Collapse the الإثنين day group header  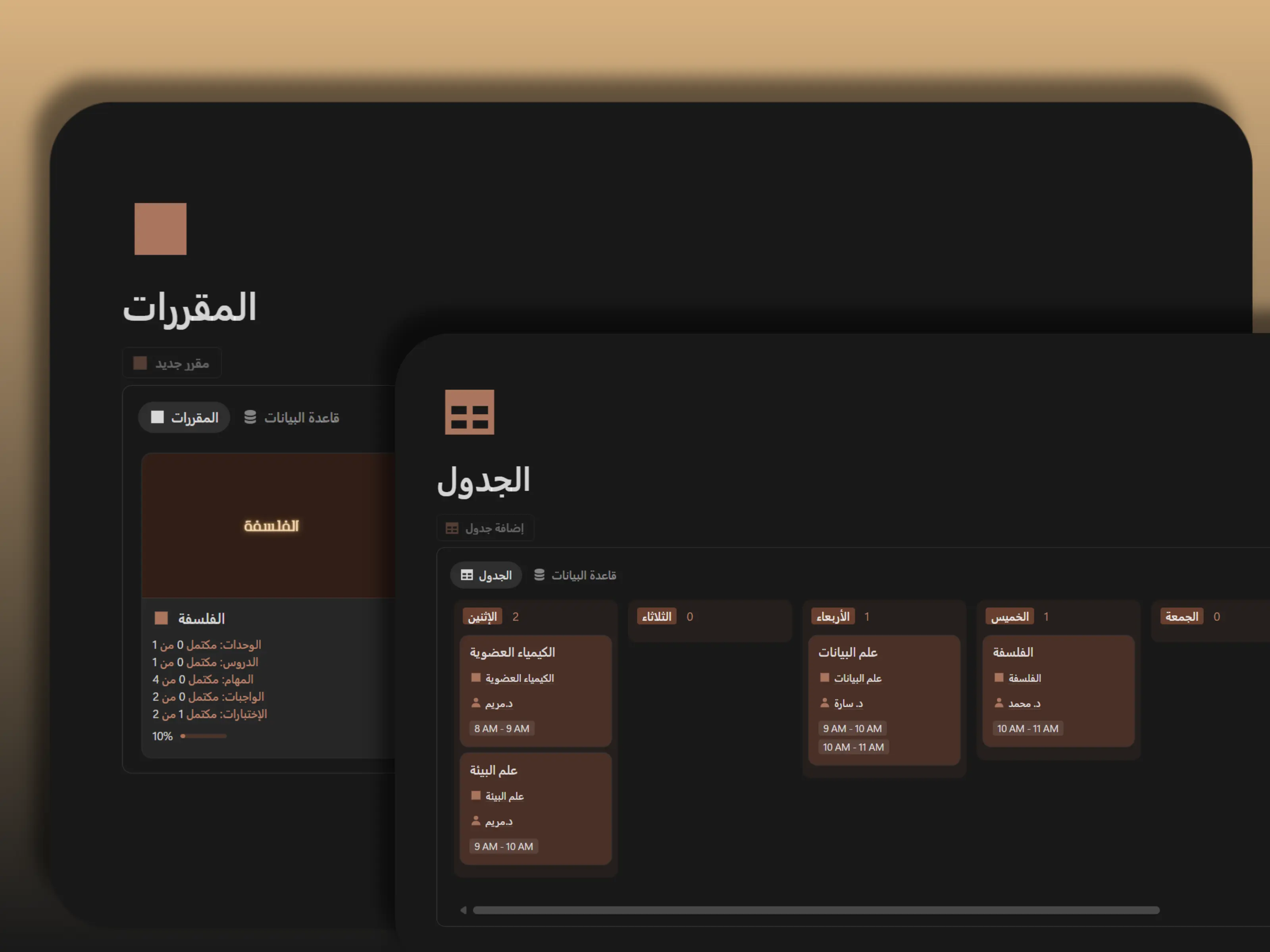click(x=482, y=616)
